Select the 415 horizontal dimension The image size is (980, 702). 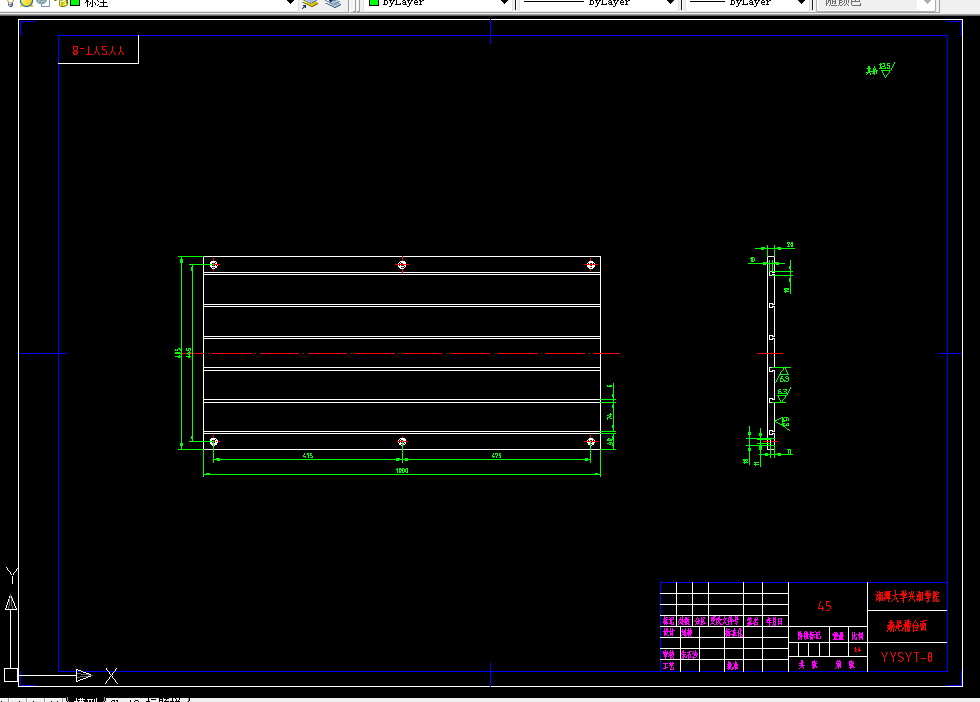tap(308, 456)
